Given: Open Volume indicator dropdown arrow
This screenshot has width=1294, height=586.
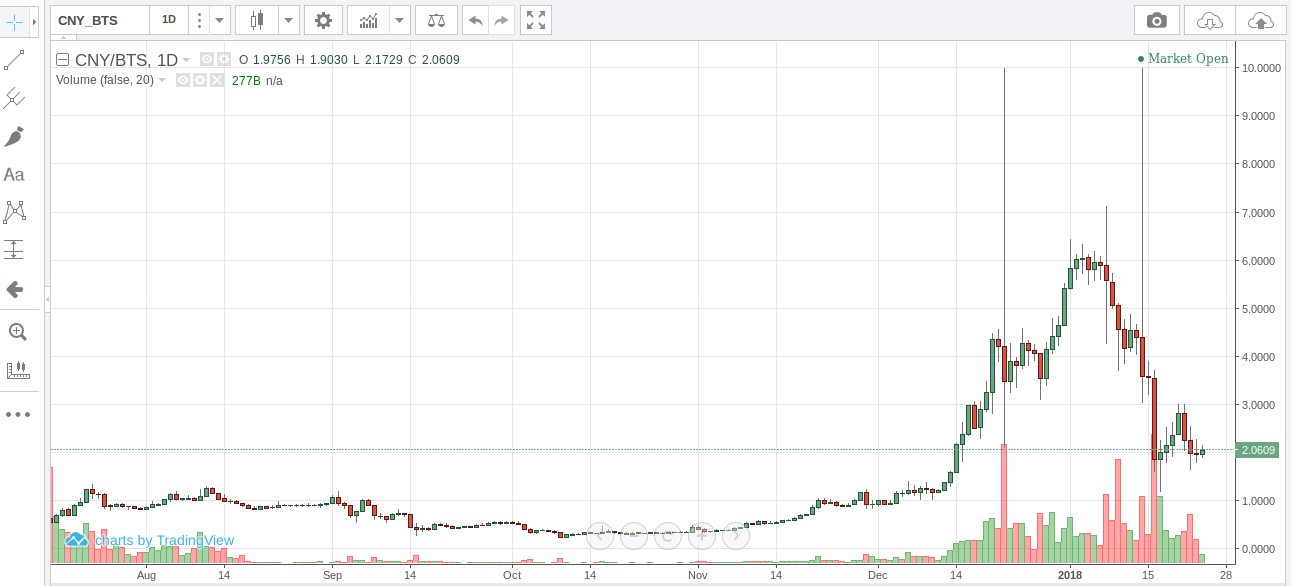Looking at the screenshot, I should (162, 80).
